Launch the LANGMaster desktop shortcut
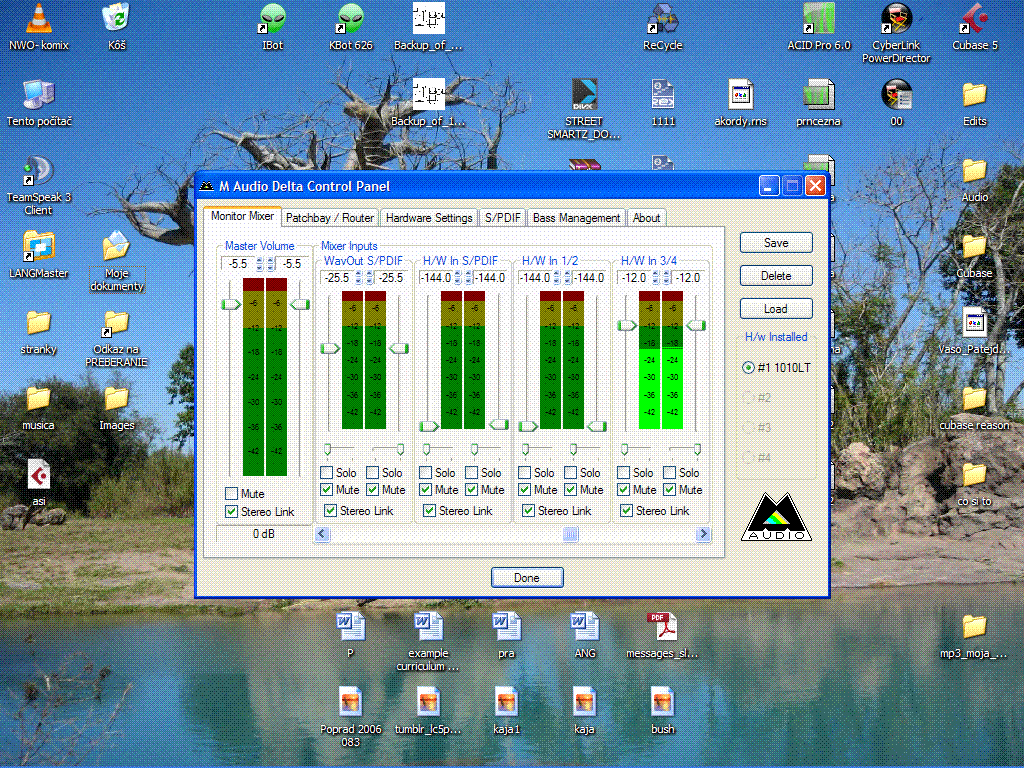The width and height of the screenshot is (1024, 768). (x=39, y=255)
